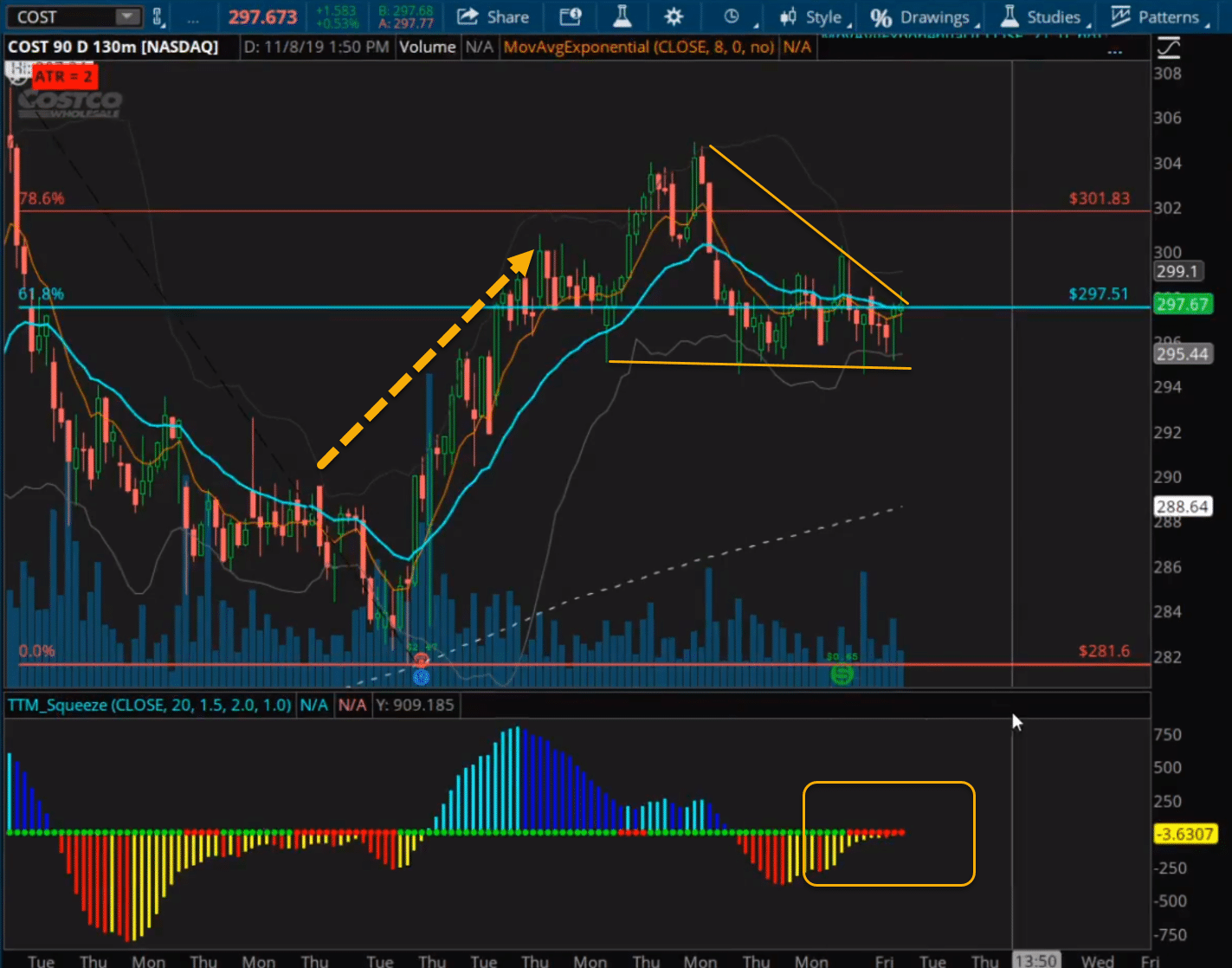Viewport: 1232px width, 968px height.
Task: Click the 13:50 time axis marker
Action: 1035,960
